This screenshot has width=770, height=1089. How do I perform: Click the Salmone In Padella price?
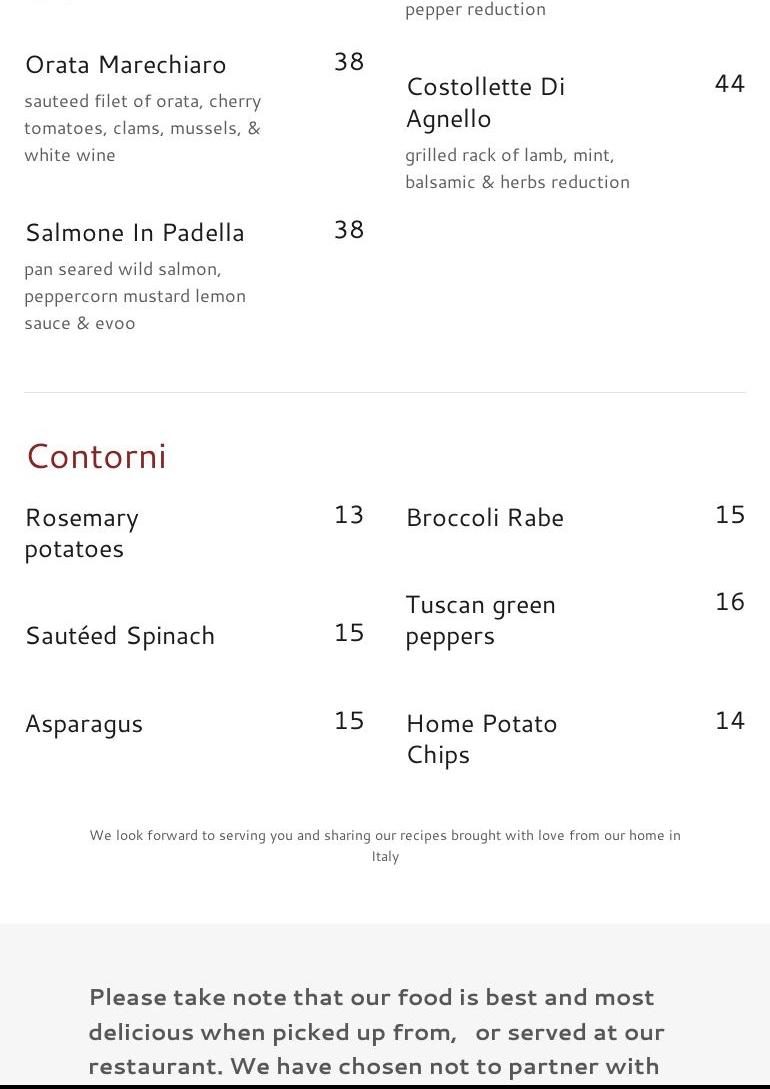coord(349,230)
